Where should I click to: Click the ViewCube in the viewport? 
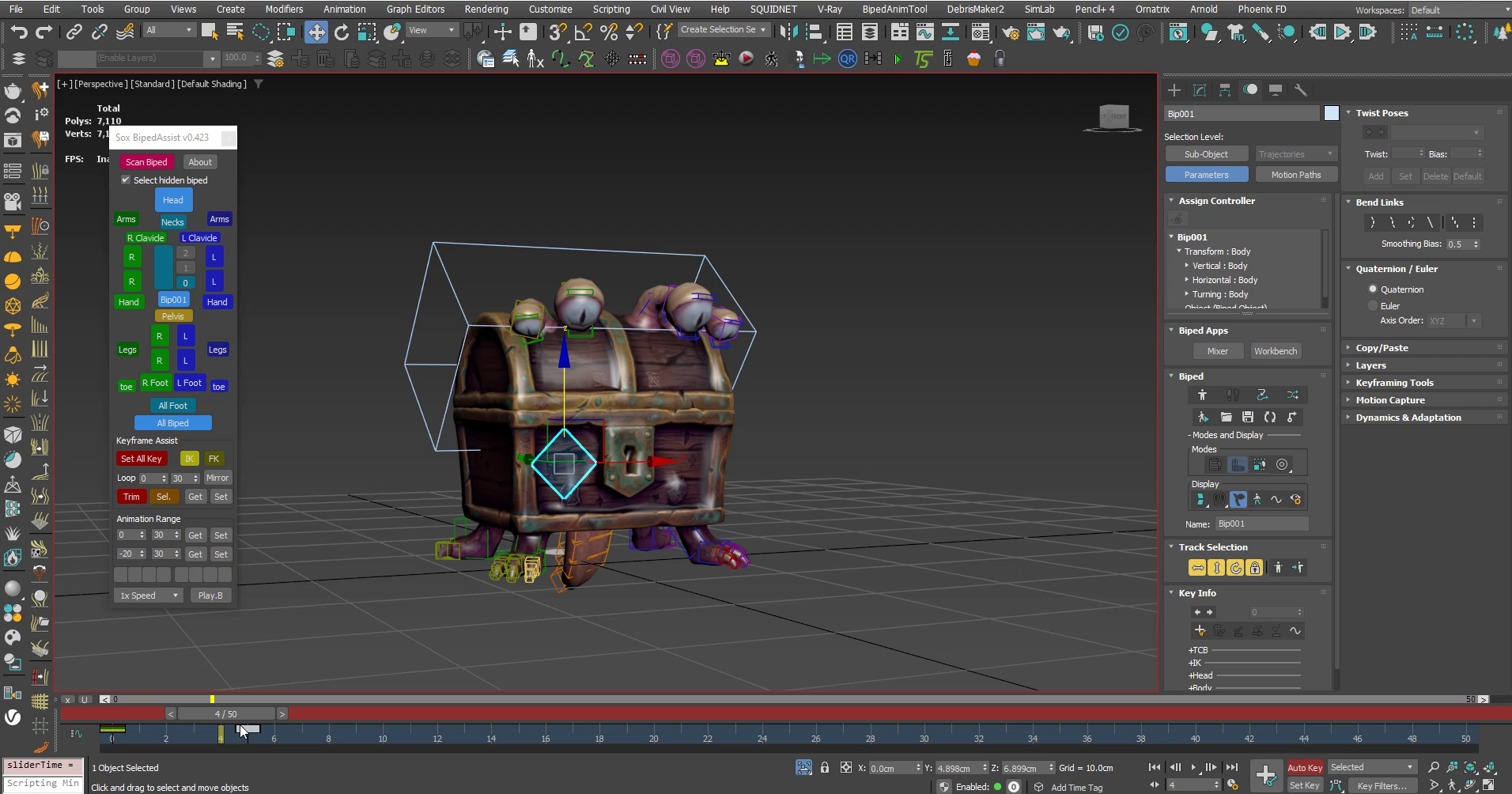pos(1113,117)
